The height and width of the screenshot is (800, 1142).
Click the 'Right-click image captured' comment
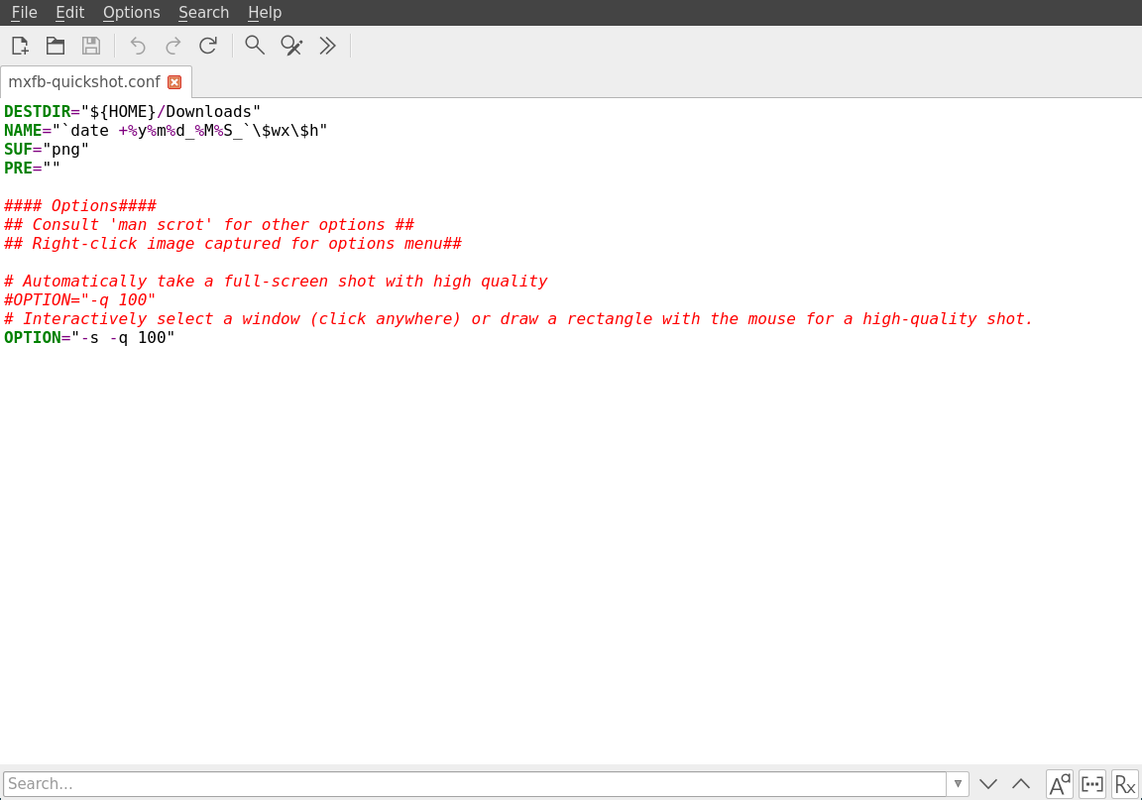[x=233, y=243]
